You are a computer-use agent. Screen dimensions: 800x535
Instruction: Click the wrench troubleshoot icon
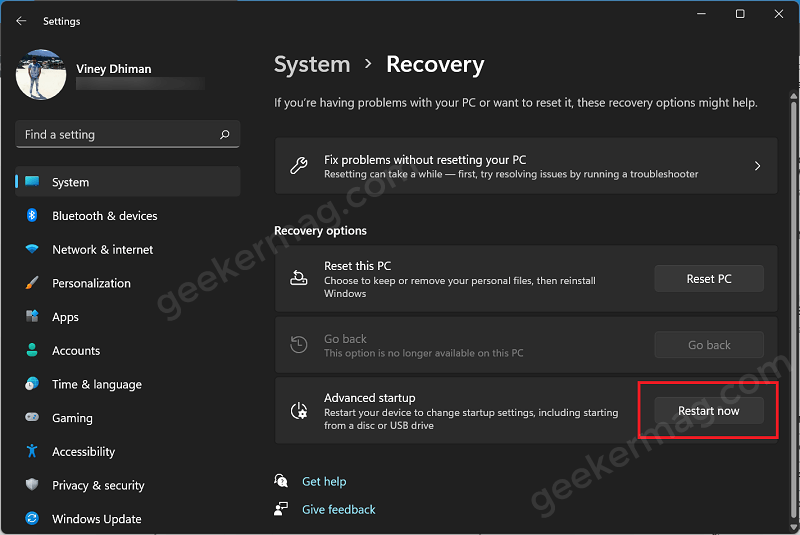coord(299,166)
